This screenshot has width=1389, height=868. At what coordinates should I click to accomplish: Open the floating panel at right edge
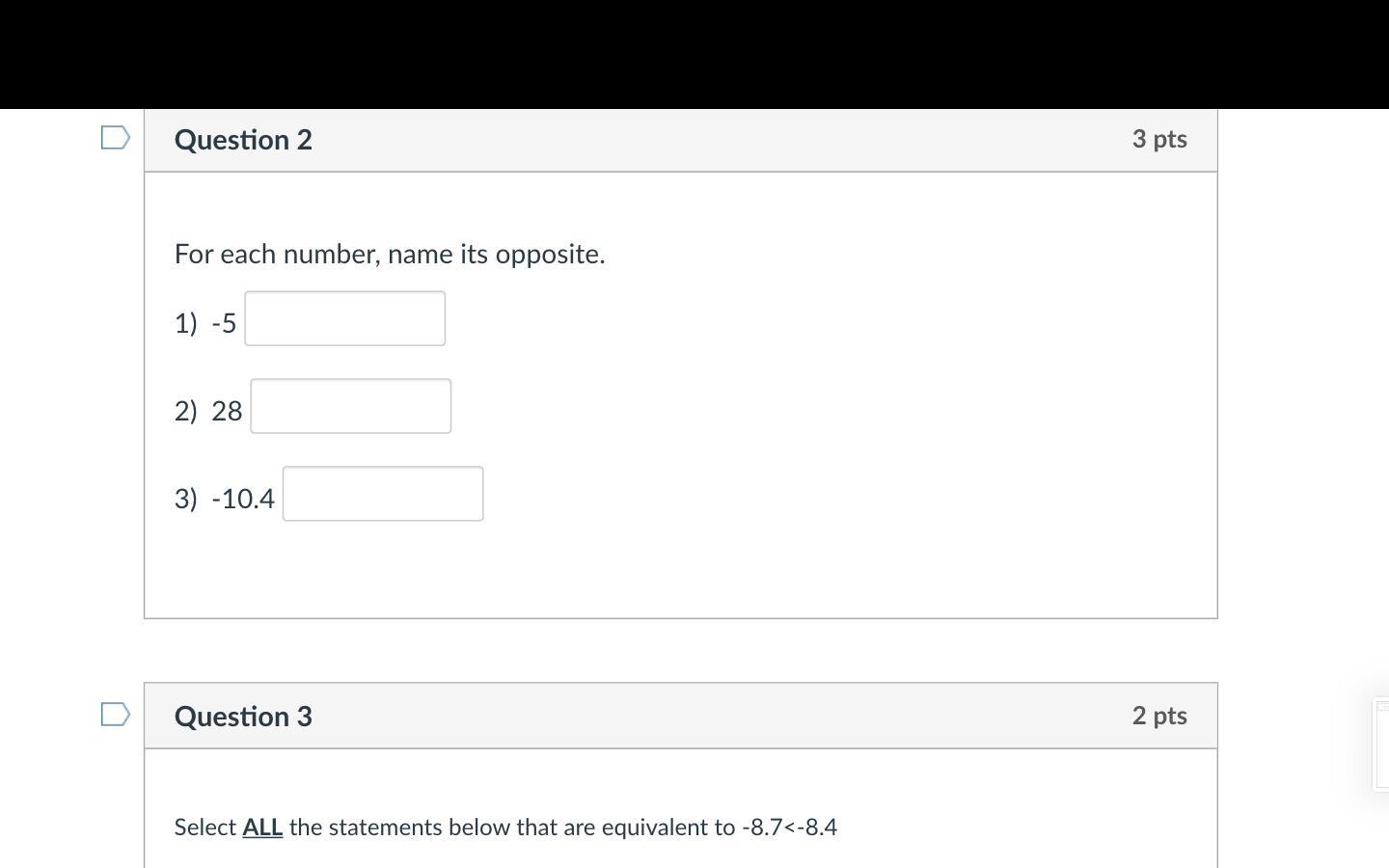1381,744
